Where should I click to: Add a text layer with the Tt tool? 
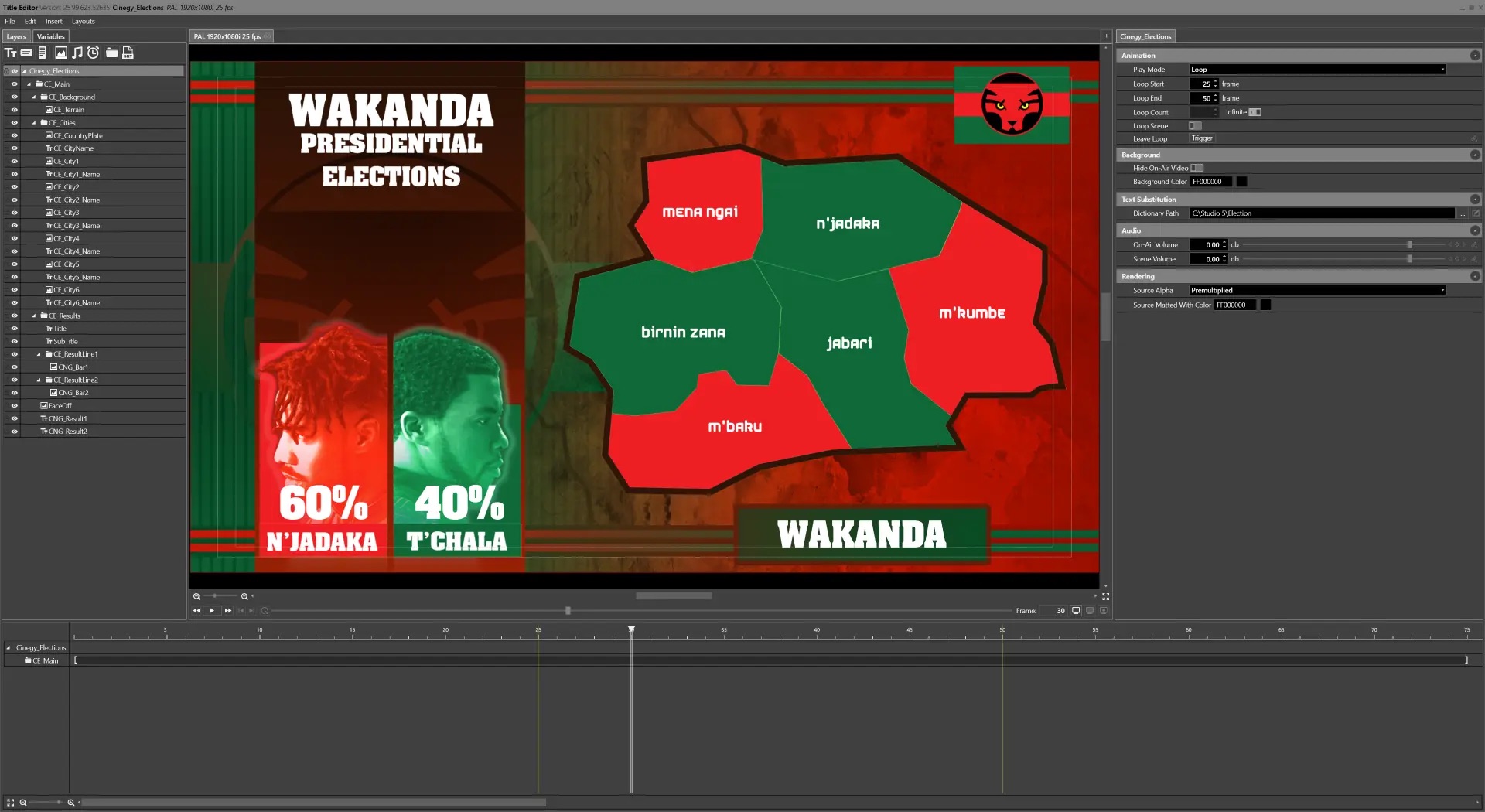pyautogui.click(x=11, y=53)
